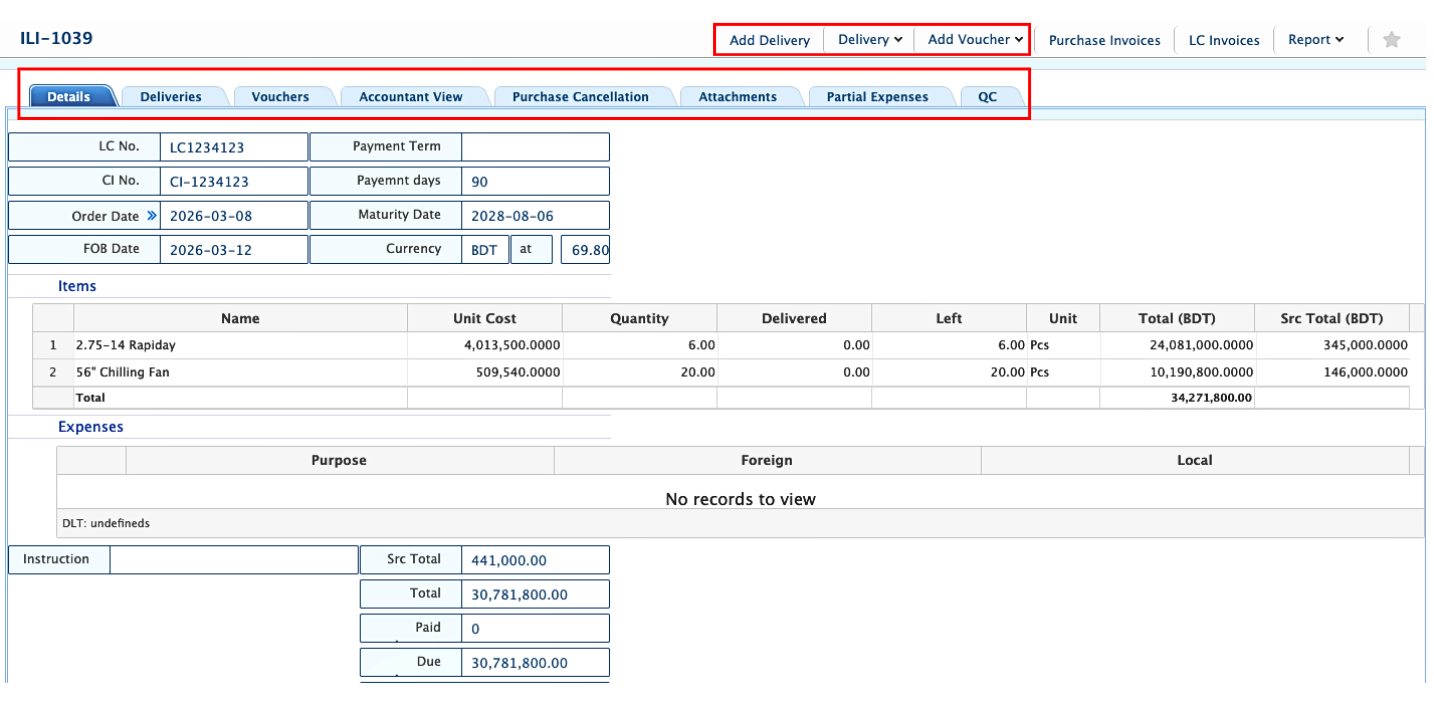Click the Order Date double-arrow icon
The height and width of the screenshot is (705, 1434).
coord(152,216)
